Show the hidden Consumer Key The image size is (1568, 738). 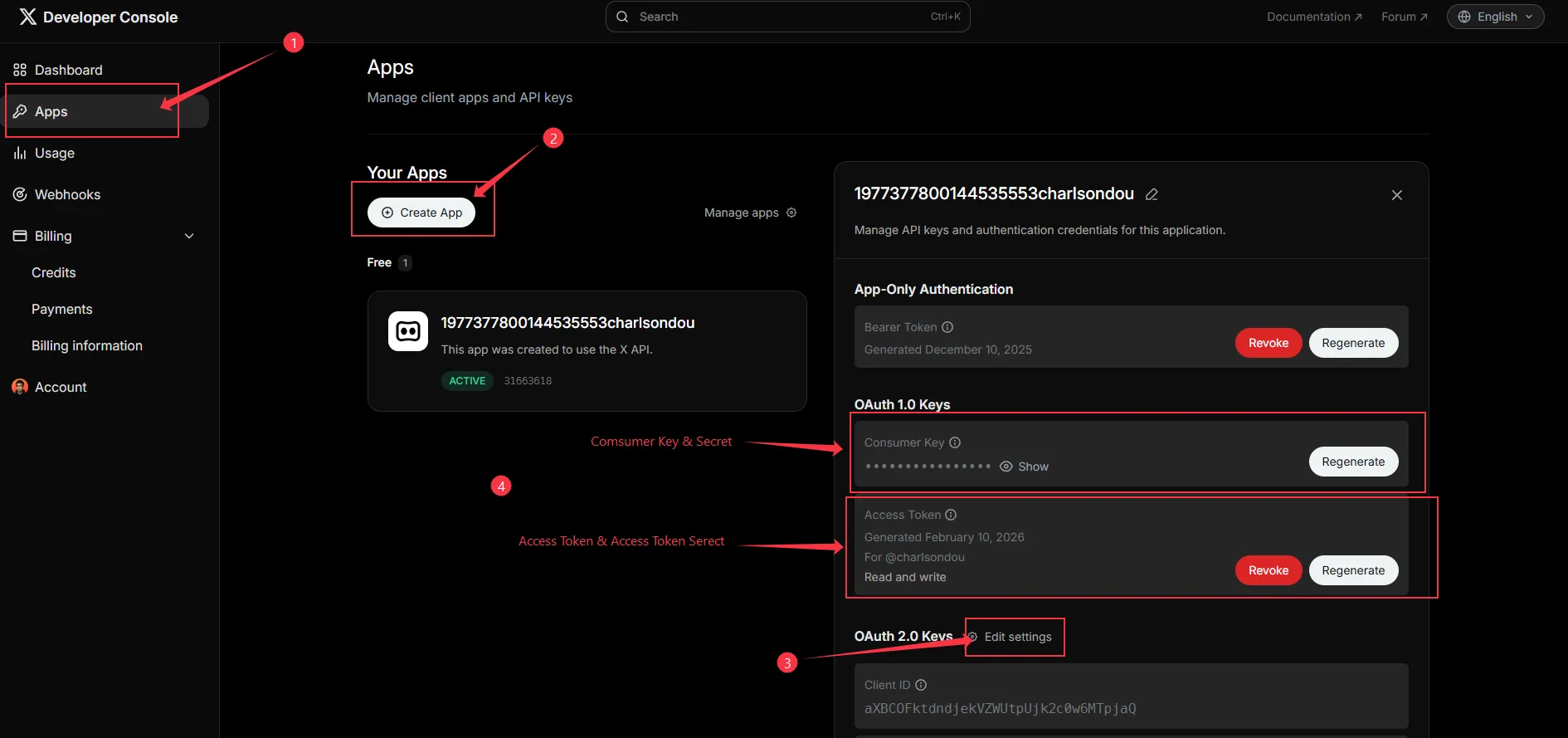(x=1024, y=467)
